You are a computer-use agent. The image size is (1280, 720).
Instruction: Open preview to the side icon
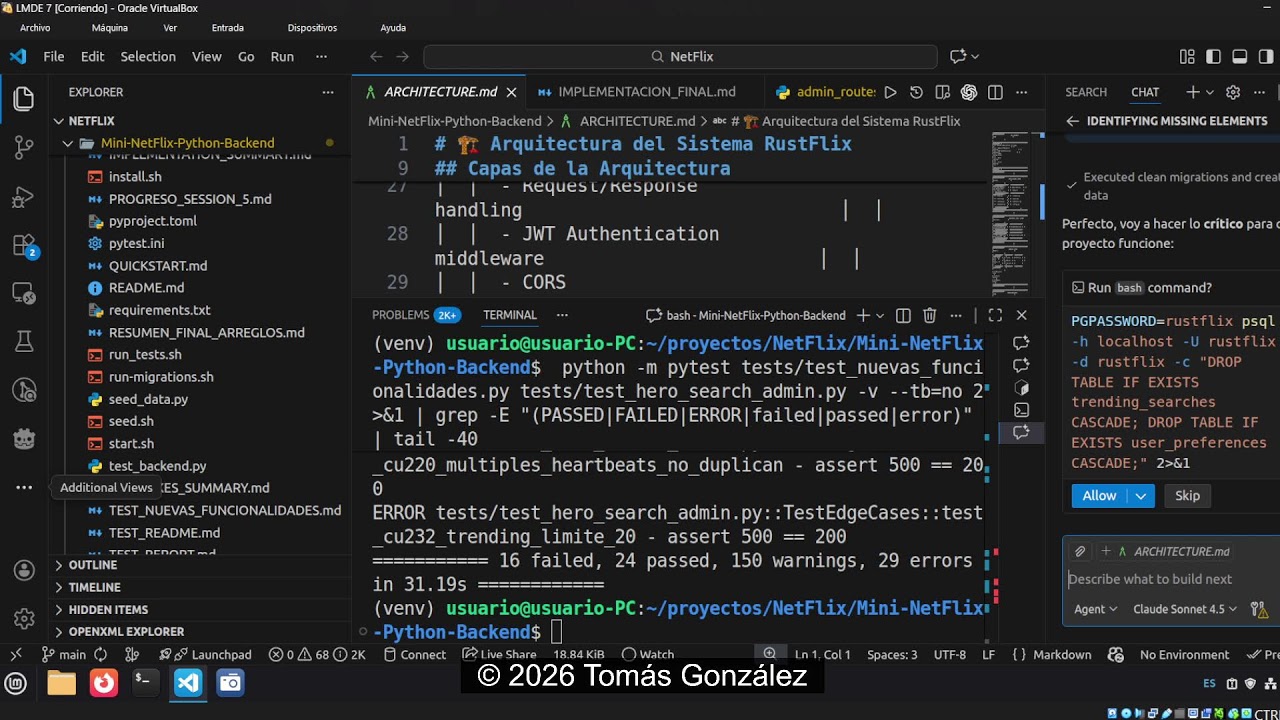pos(942,92)
